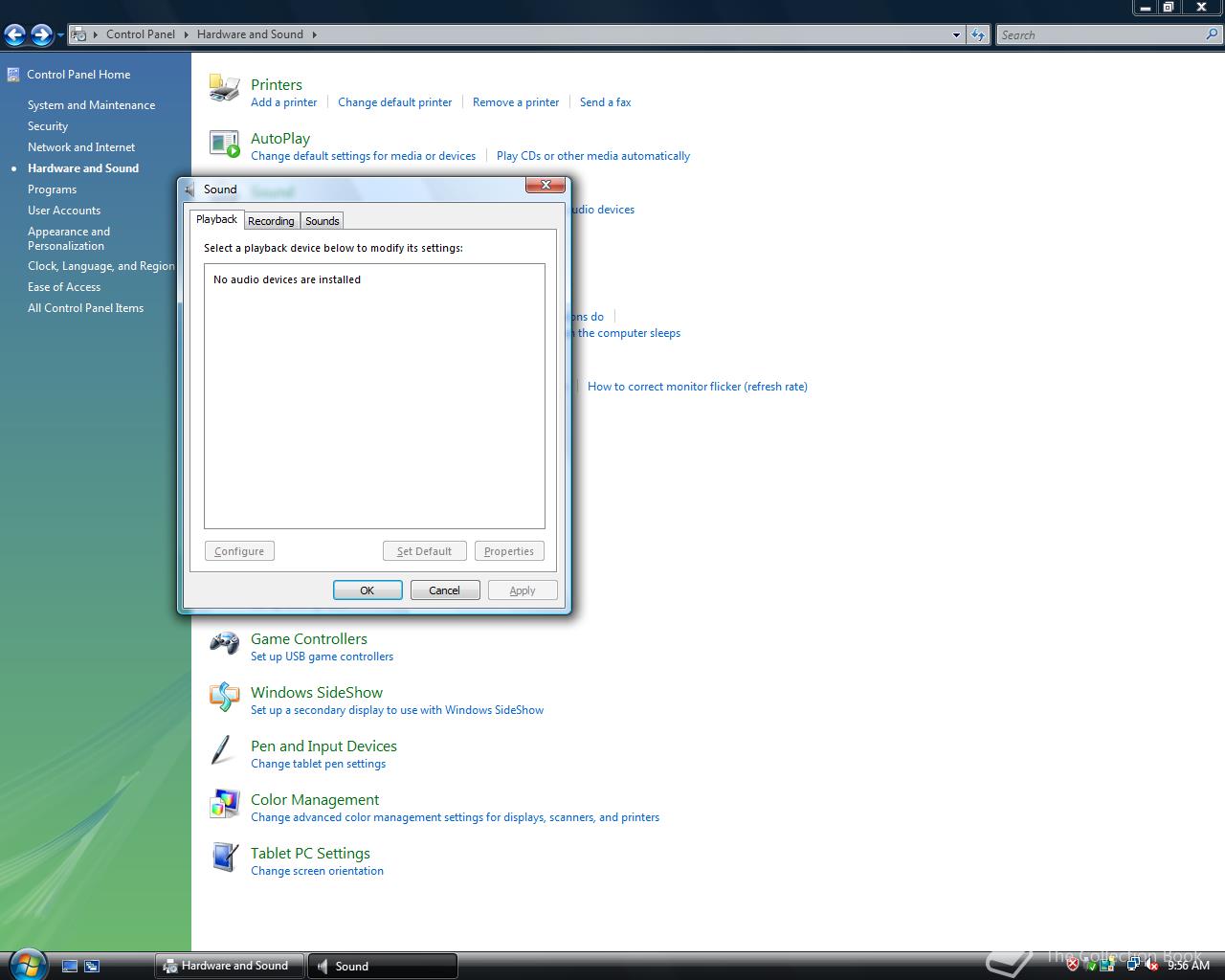Open User Accounts in the sidebar
Viewport: 1225px width, 980px height.
pyautogui.click(x=64, y=211)
